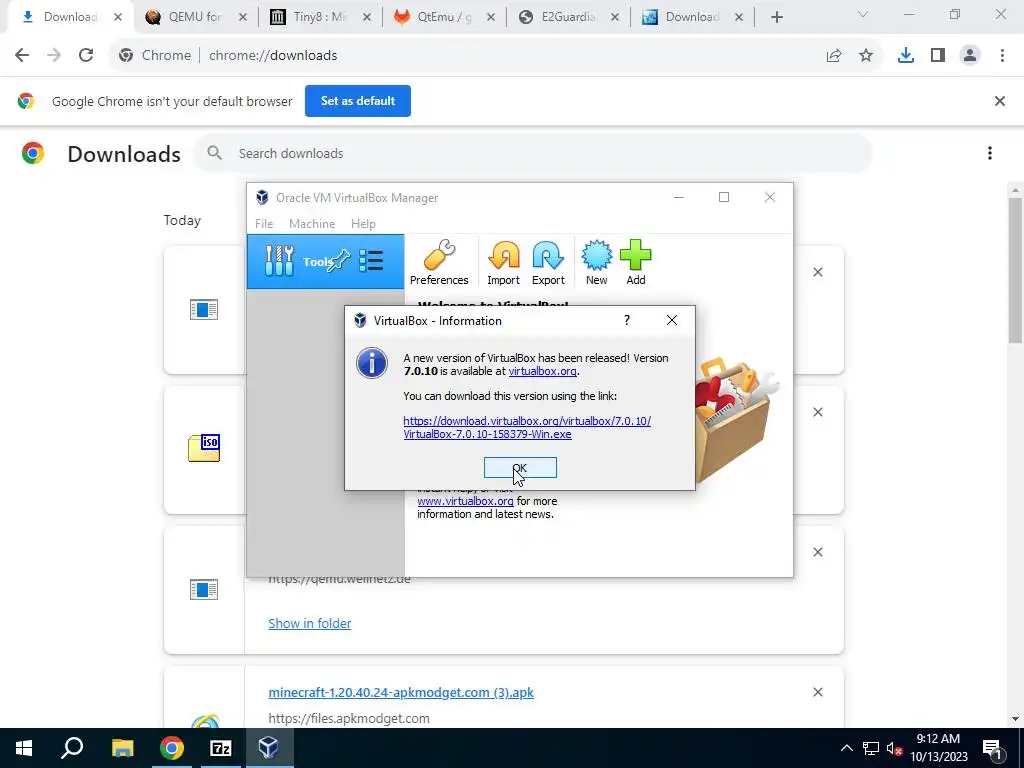Switch to the Tiny8 browser tab
The height and width of the screenshot is (768, 1024).
pyautogui.click(x=320, y=17)
